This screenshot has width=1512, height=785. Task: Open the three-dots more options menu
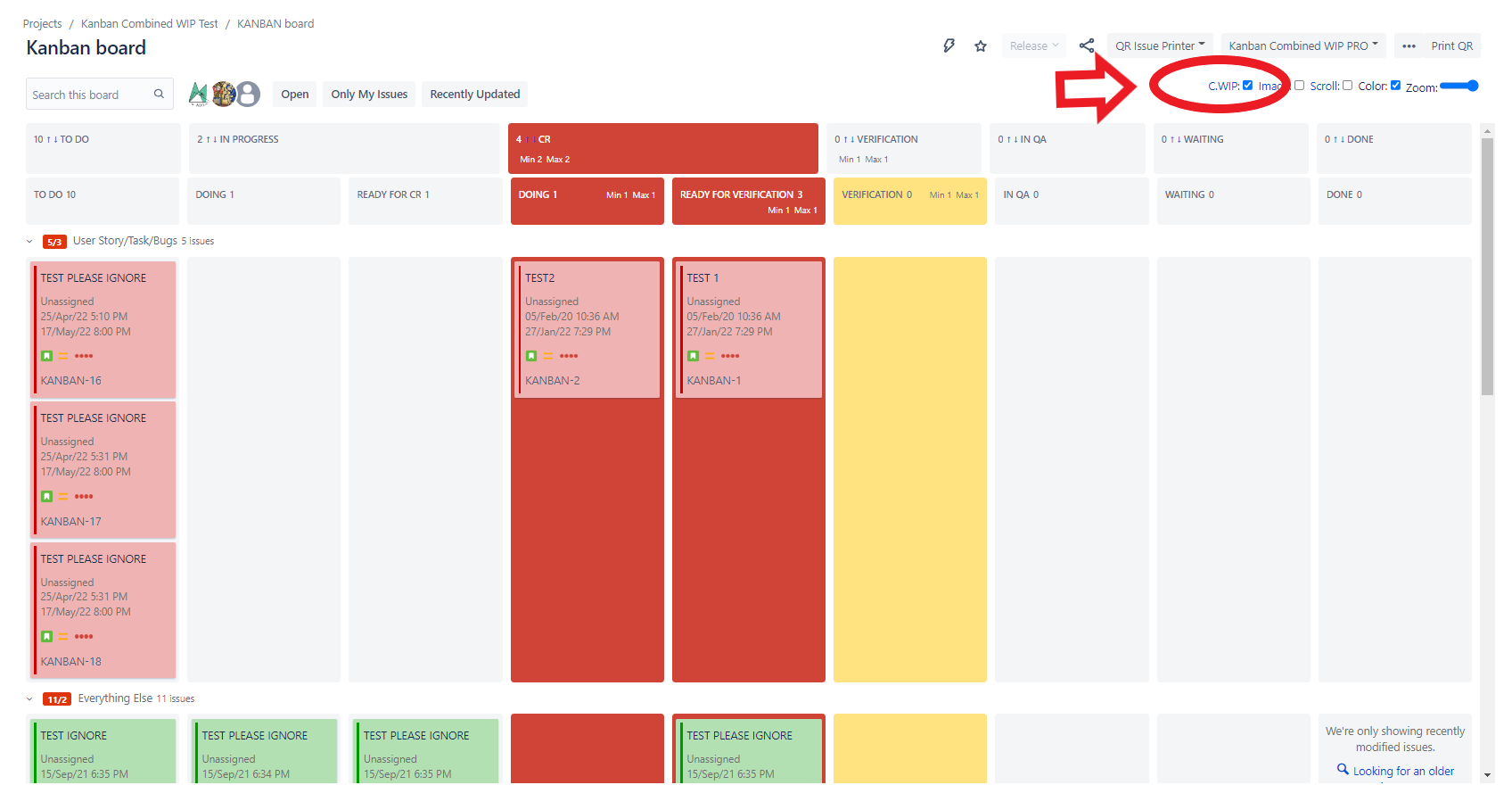[1409, 46]
